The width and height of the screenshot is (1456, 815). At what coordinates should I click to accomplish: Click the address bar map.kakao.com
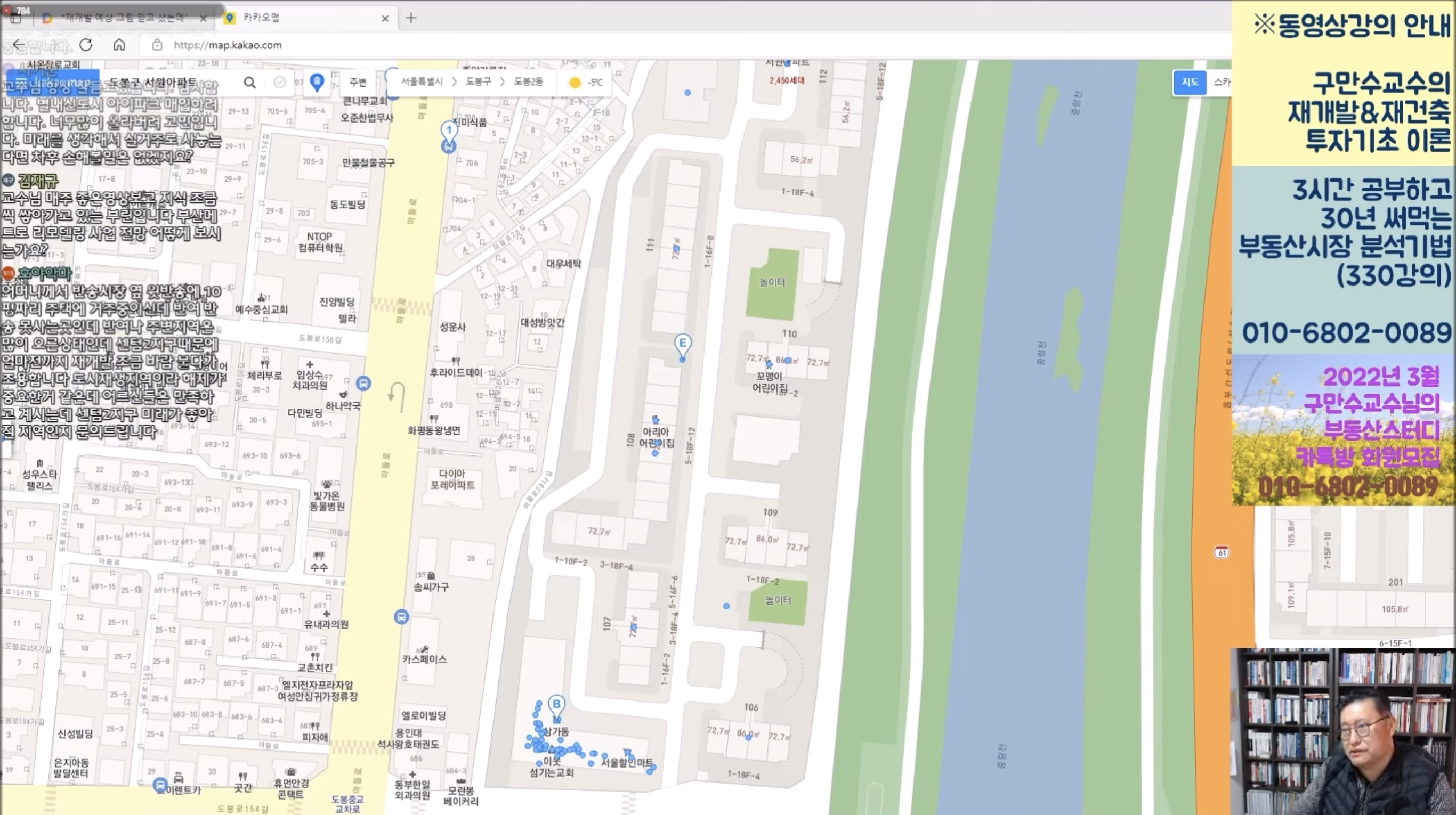[x=227, y=45]
